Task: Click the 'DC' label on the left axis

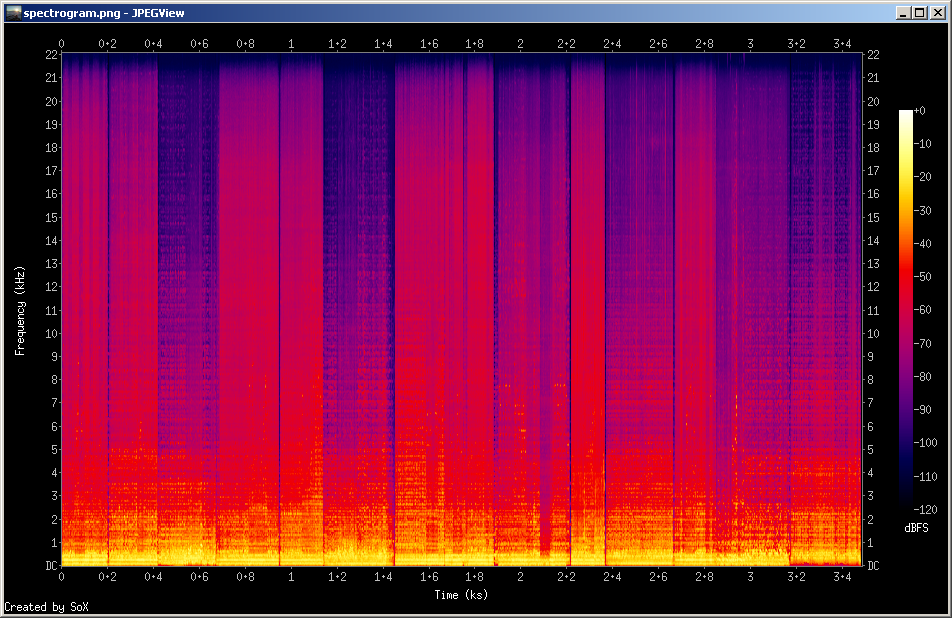Action: click(51, 566)
